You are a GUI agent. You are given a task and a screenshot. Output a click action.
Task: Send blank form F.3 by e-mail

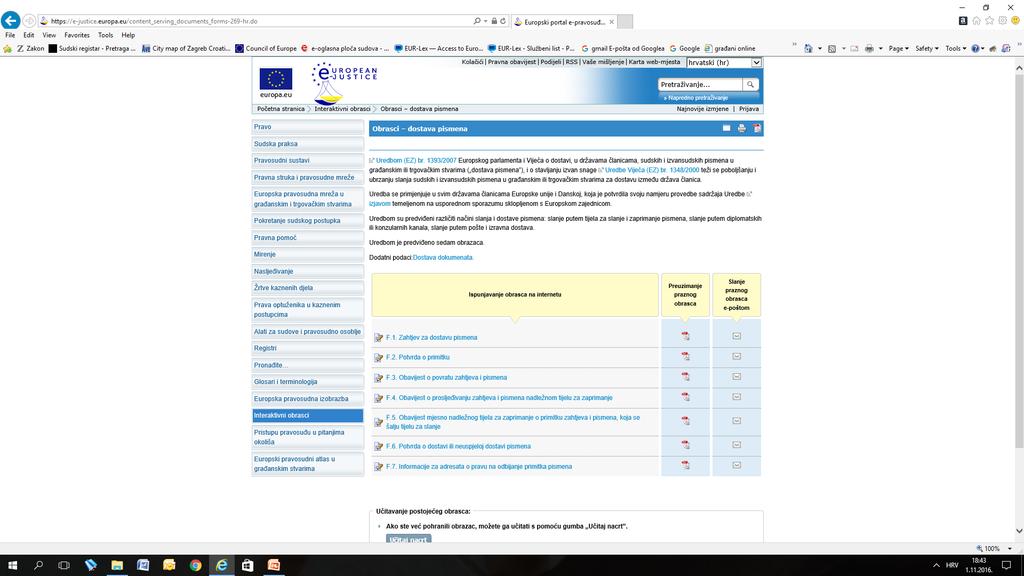pos(737,377)
